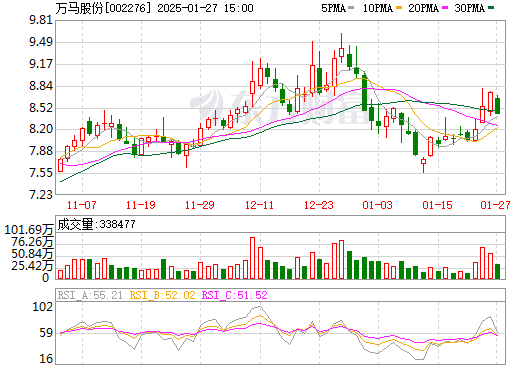Screen dimensions: 520x365
Task: Click the 01-27 date axis label
Action: 495,205
